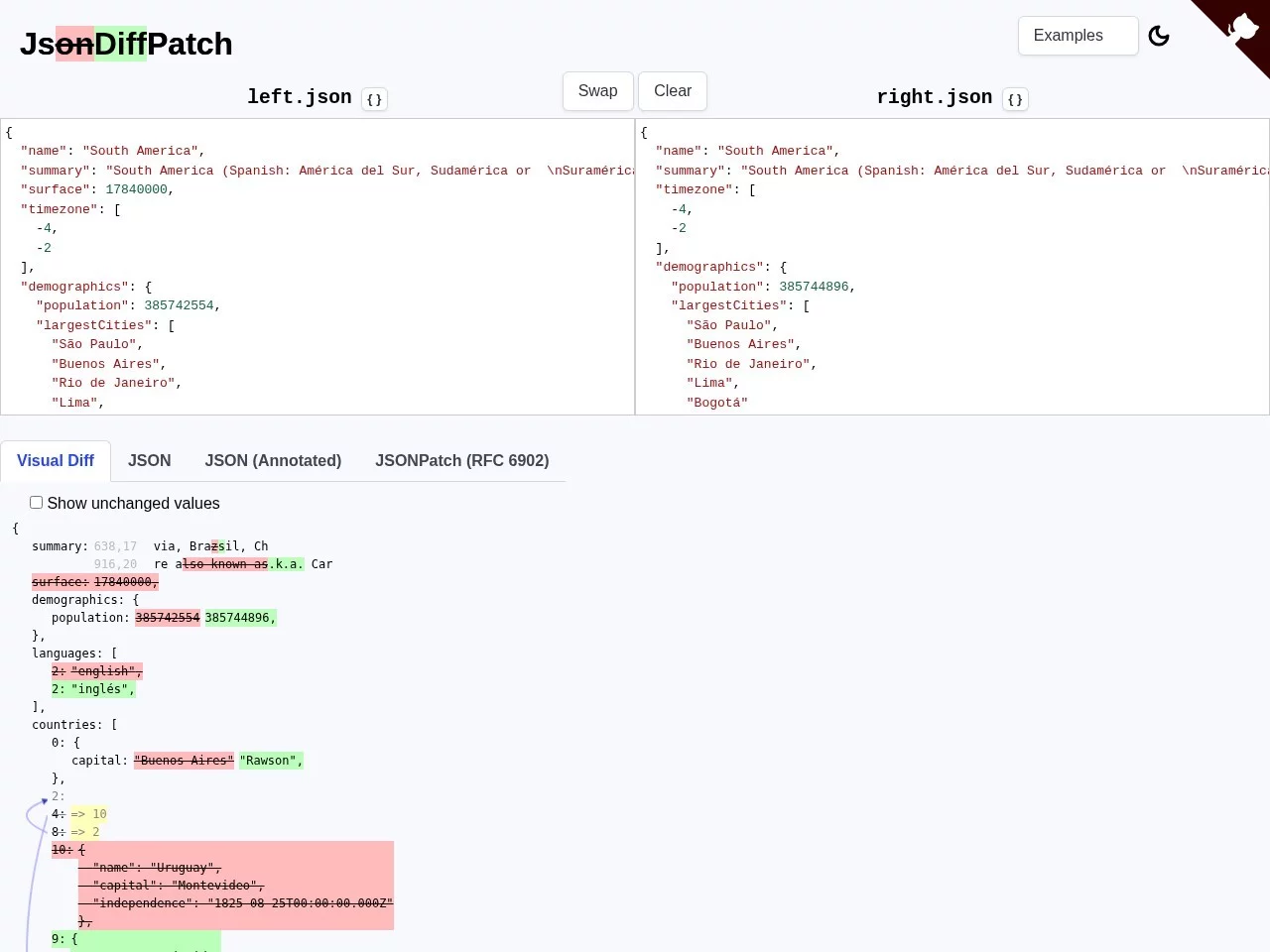This screenshot has width=1270, height=952.
Task: Select the Visual Diff tab
Action: coord(56,460)
